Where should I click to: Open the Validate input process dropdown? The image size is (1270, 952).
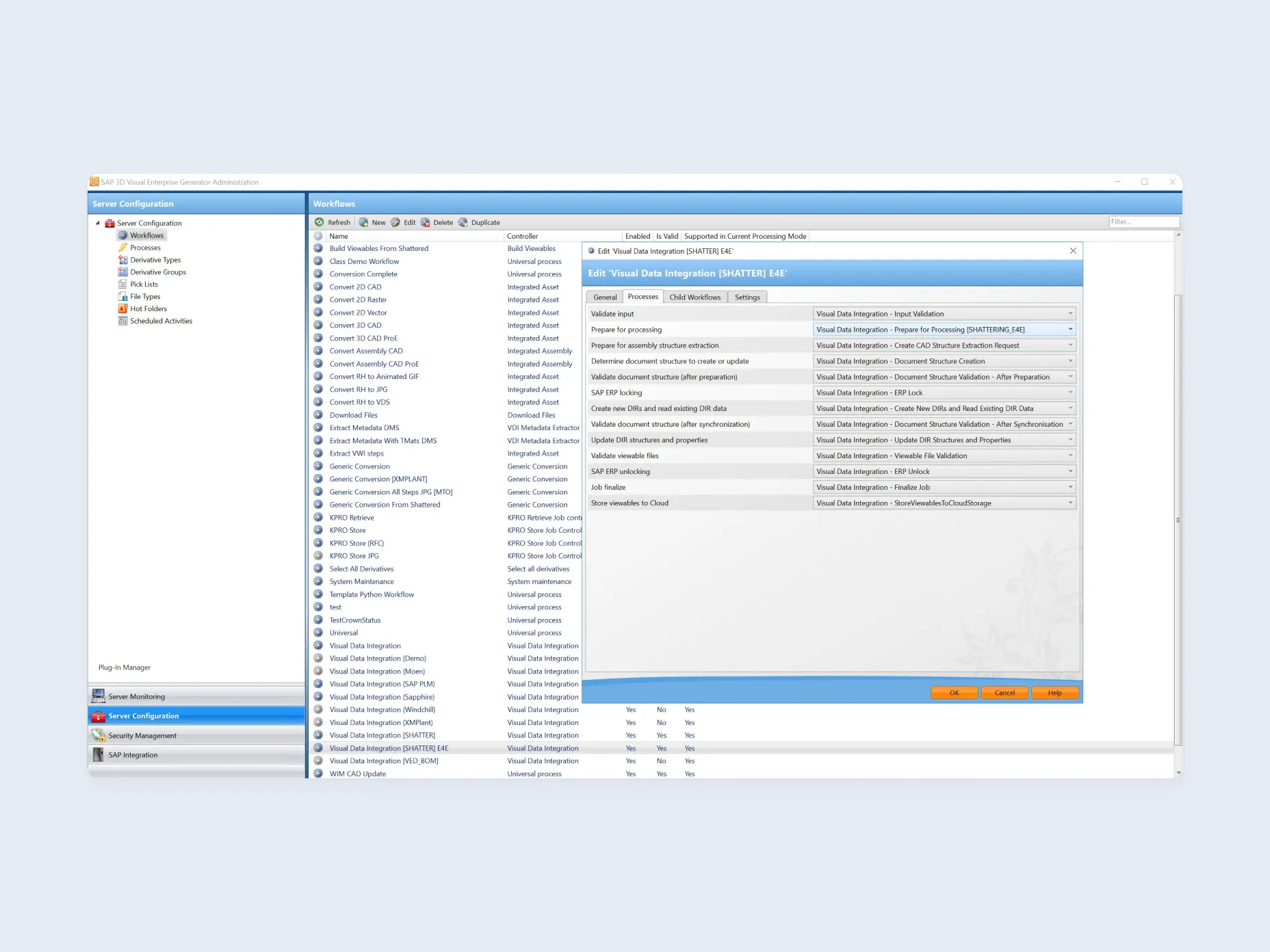click(x=944, y=314)
